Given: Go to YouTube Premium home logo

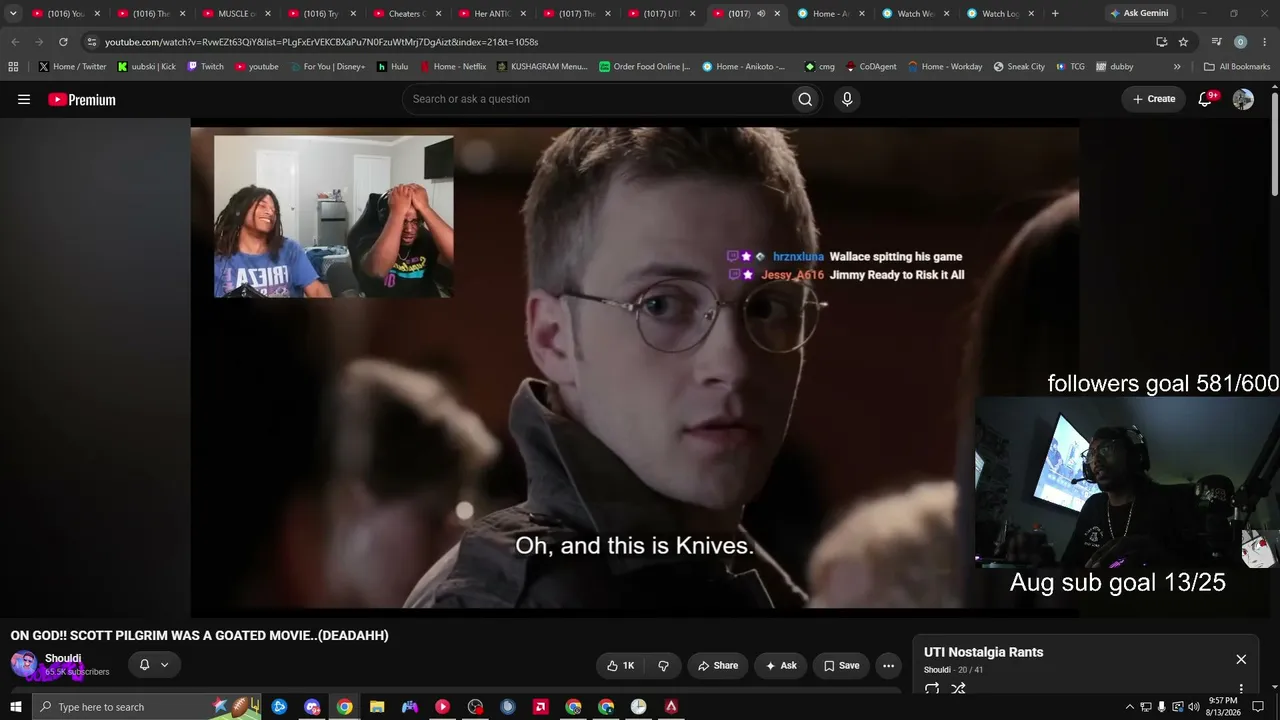Looking at the screenshot, I should [x=82, y=99].
